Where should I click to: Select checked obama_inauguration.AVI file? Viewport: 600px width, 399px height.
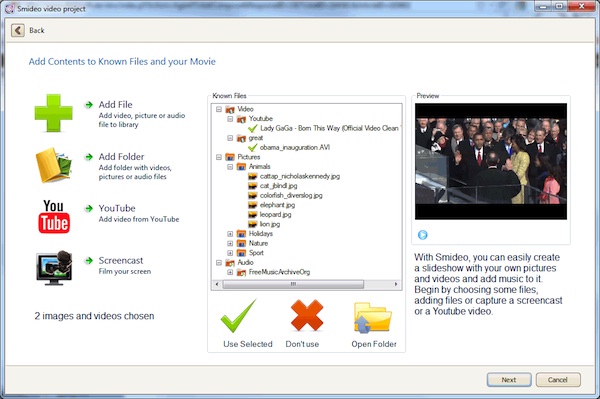click(295, 147)
